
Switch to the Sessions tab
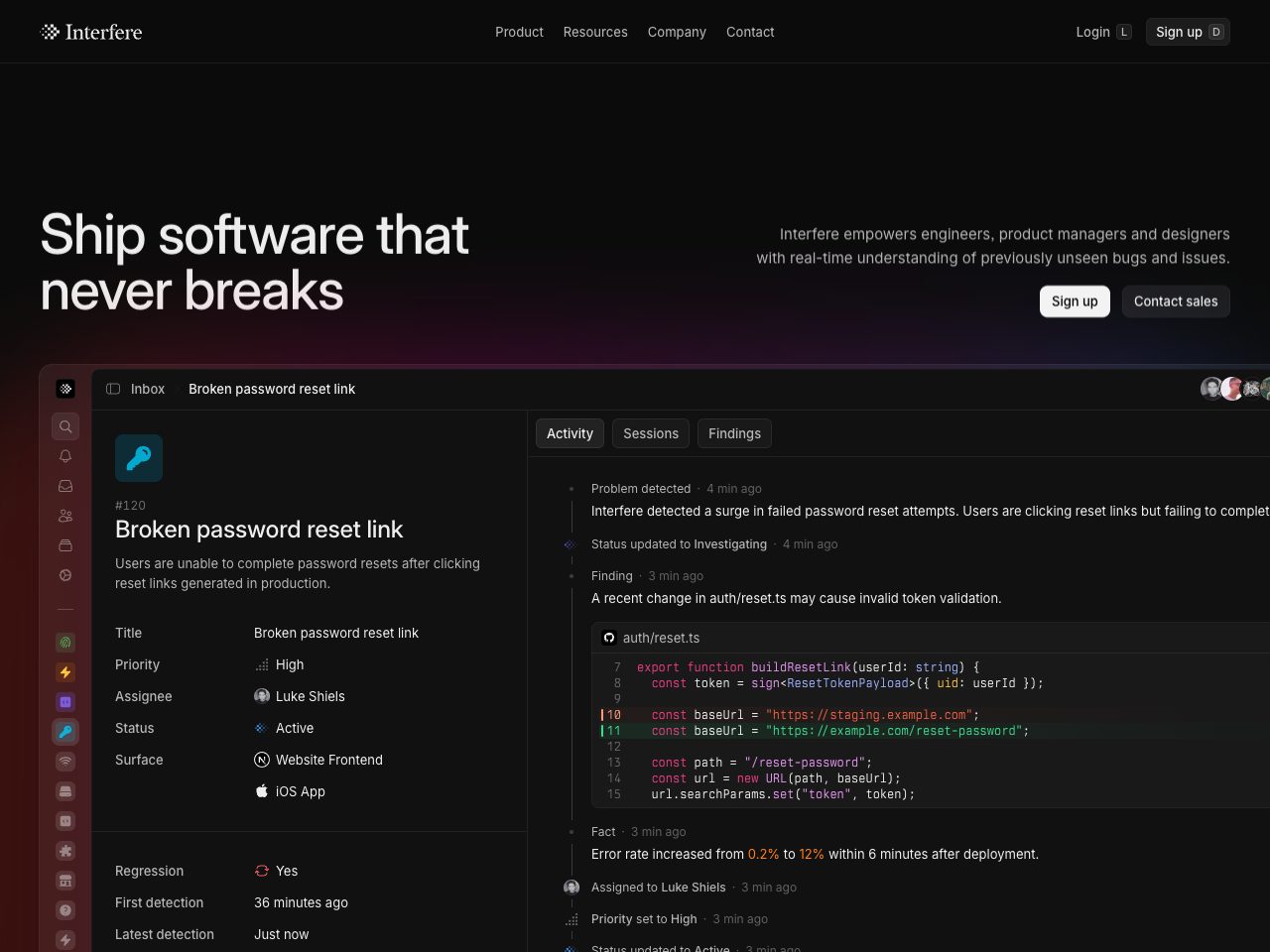coord(651,433)
